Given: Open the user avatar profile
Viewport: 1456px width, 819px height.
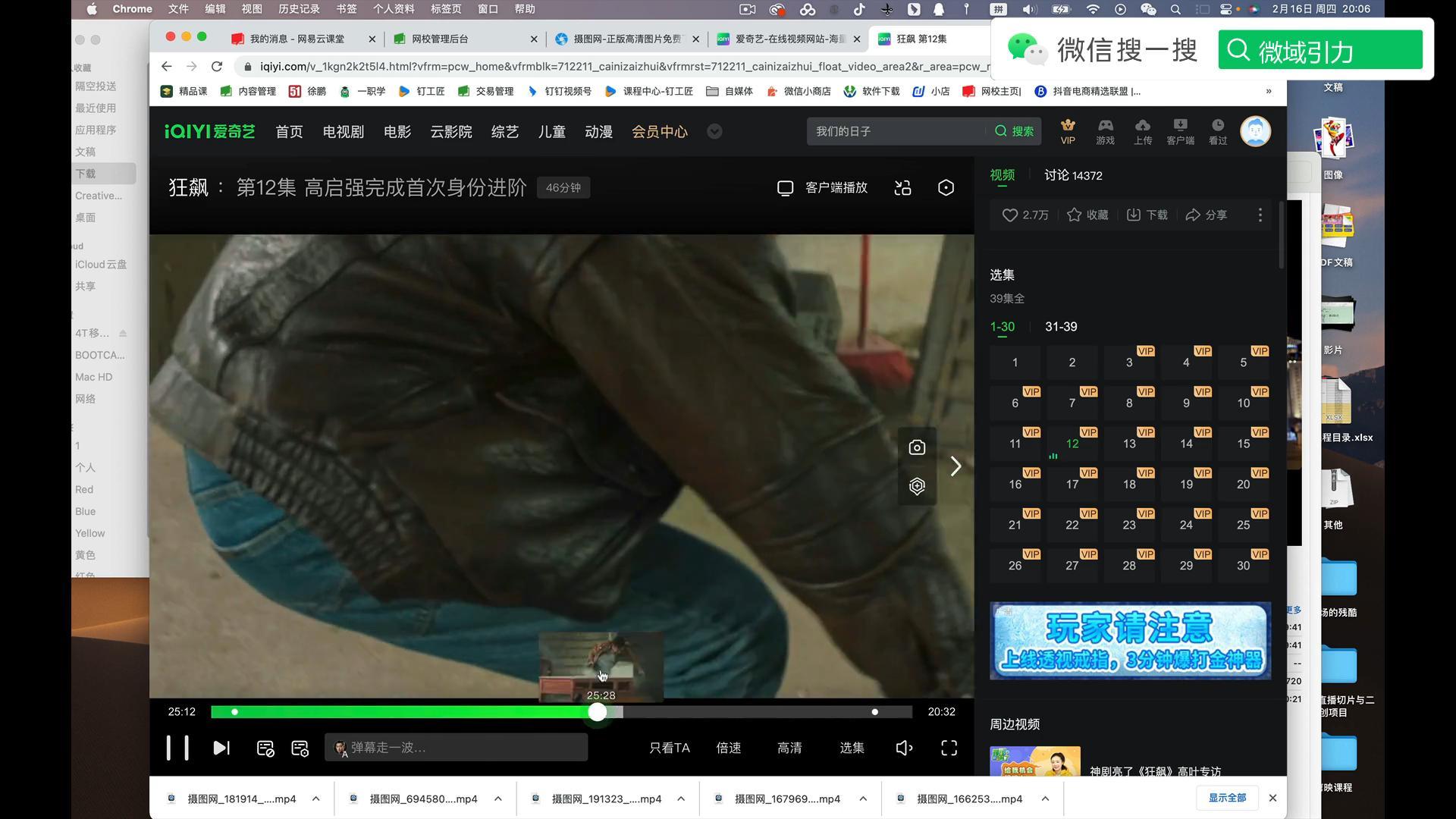Looking at the screenshot, I should click(x=1255, y=131).
